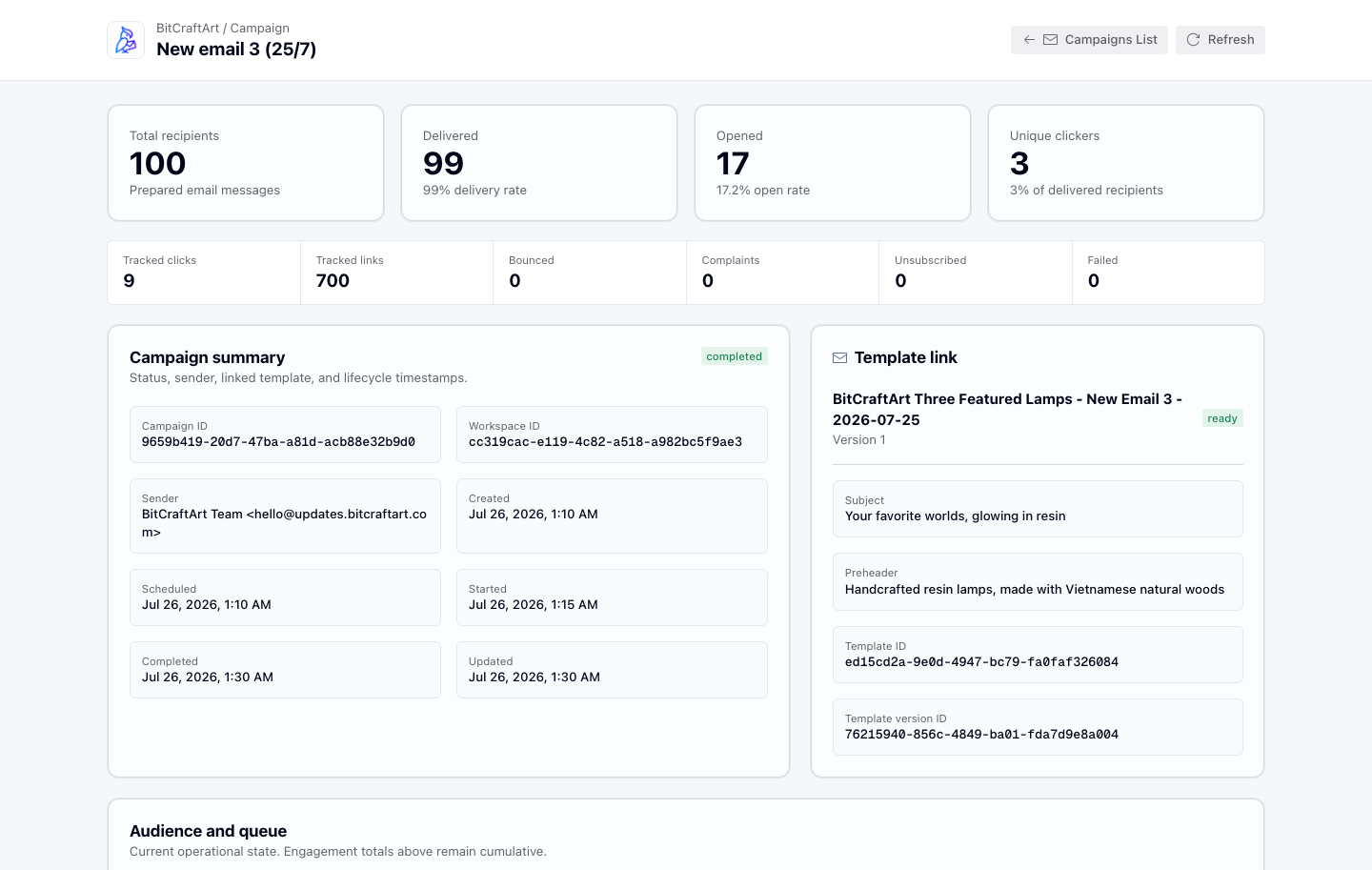
Task: Click the Prepared email messages text
Action: [205, 191]
